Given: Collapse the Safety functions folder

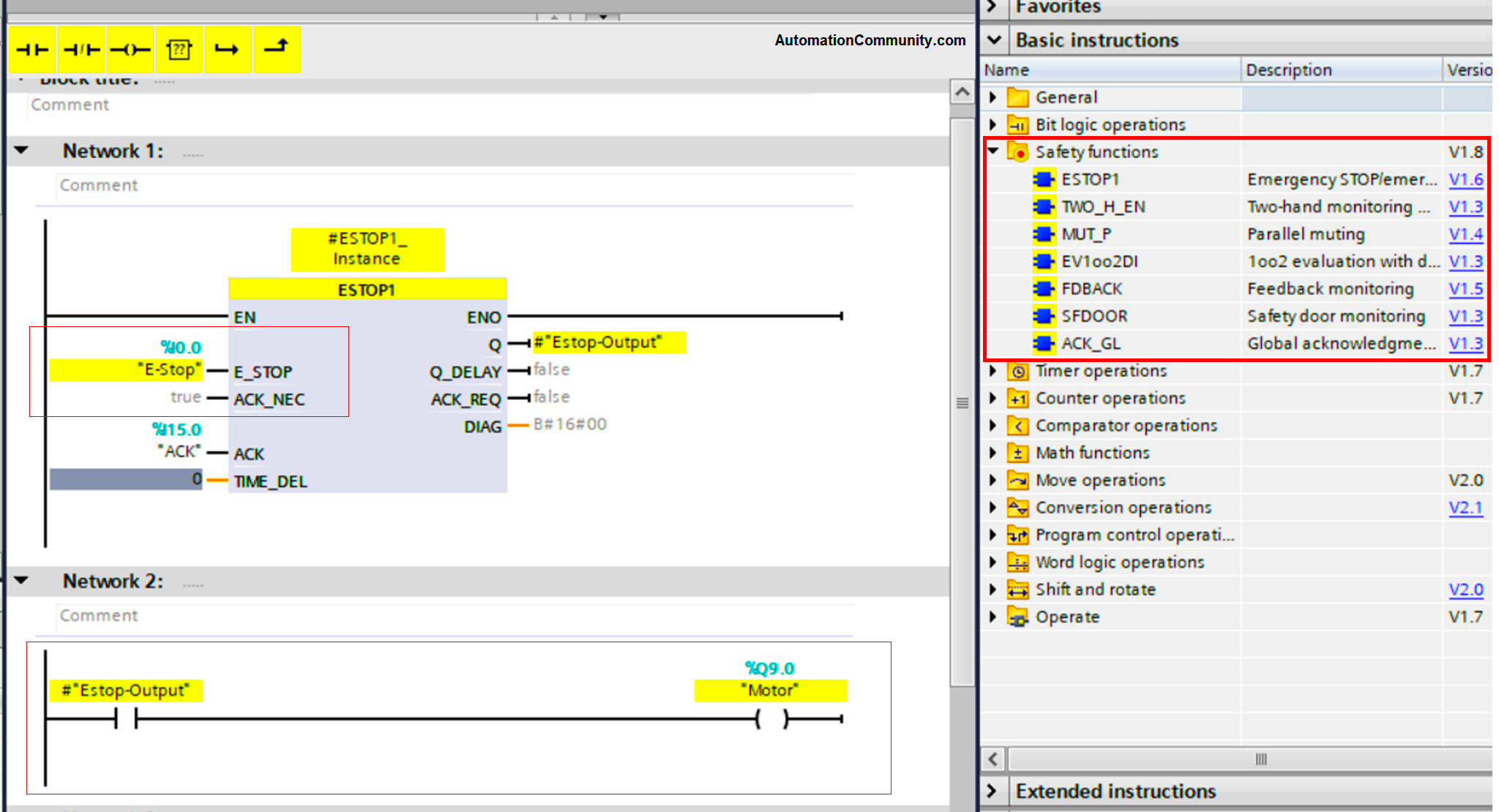Looking at the screenshot, I should point(993,151).
